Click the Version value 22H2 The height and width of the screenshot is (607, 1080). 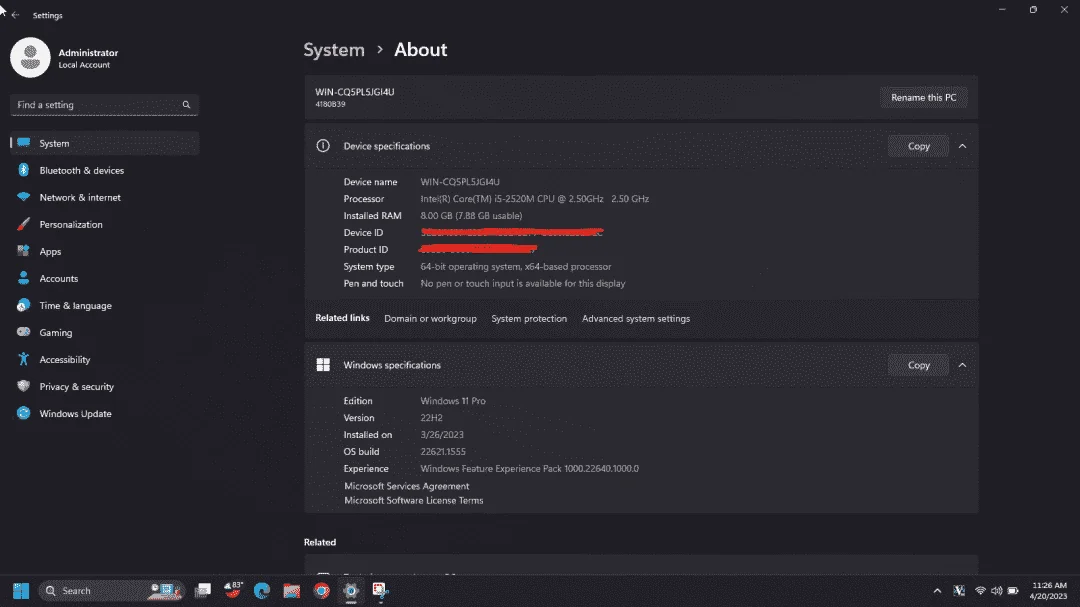click(431, 418)
